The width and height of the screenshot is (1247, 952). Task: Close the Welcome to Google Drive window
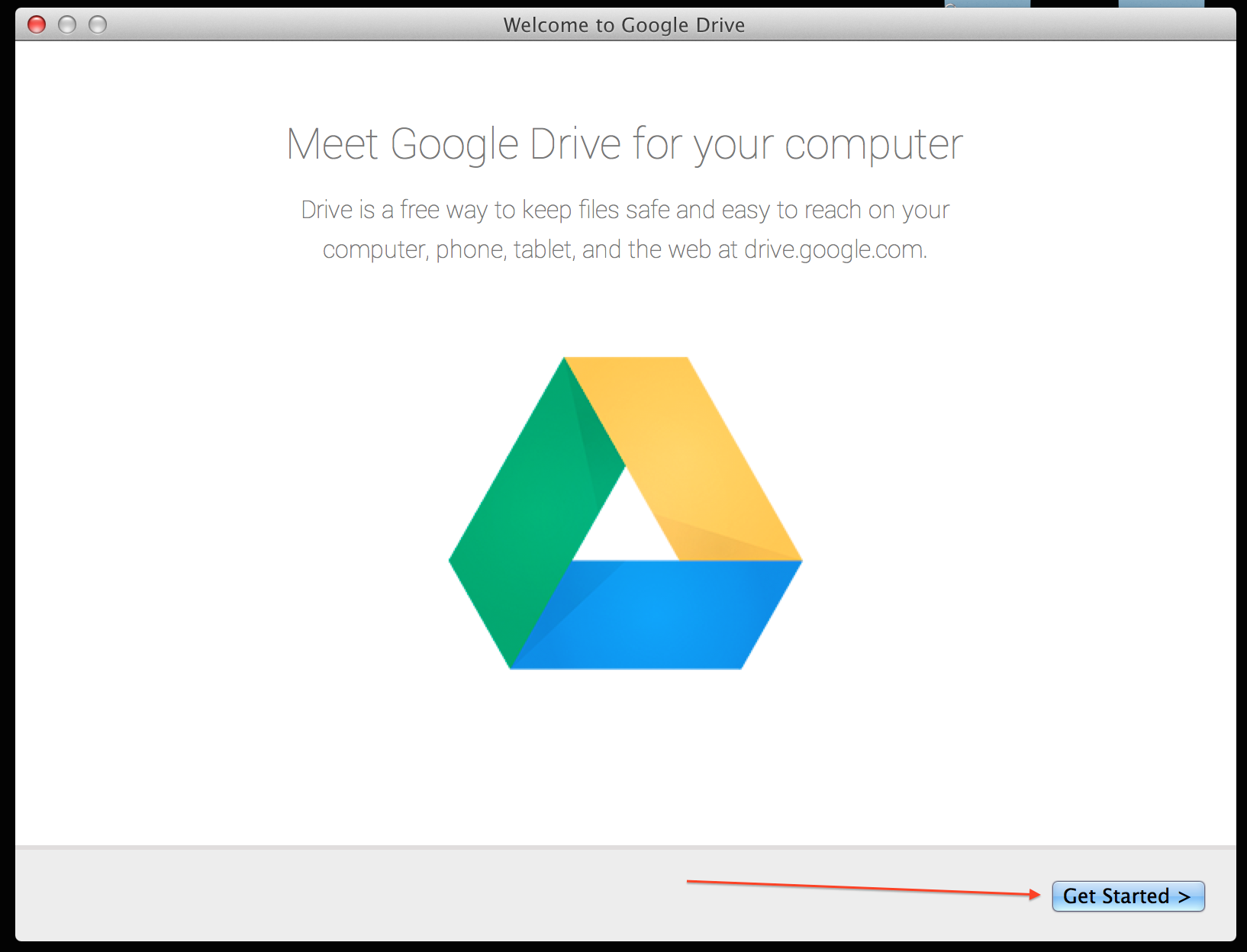click(37, 25)
